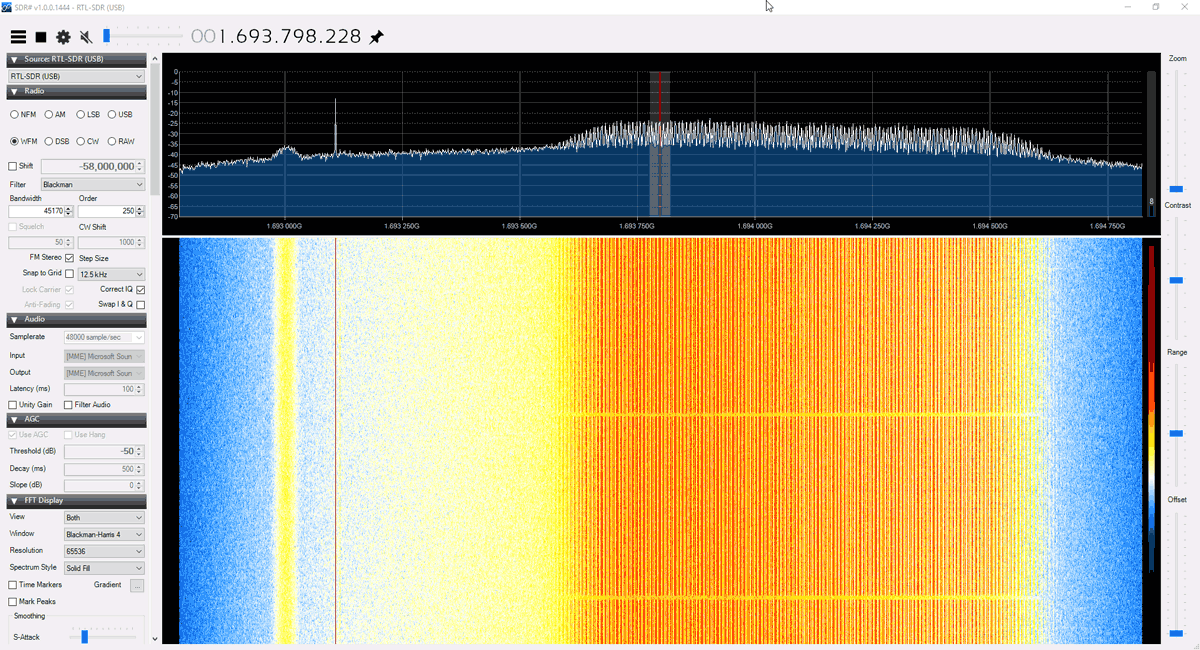1200x650 pixels.
Task: Mute audio using the speaker icon
Action: click(x=85, y=36)
